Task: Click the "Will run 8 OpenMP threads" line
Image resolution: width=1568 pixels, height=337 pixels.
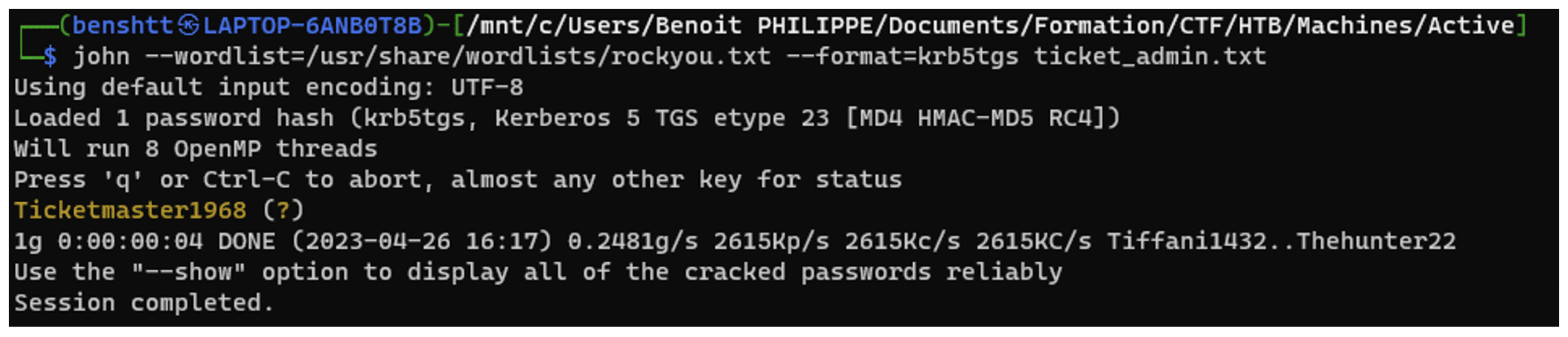Action: coord(195,149)
